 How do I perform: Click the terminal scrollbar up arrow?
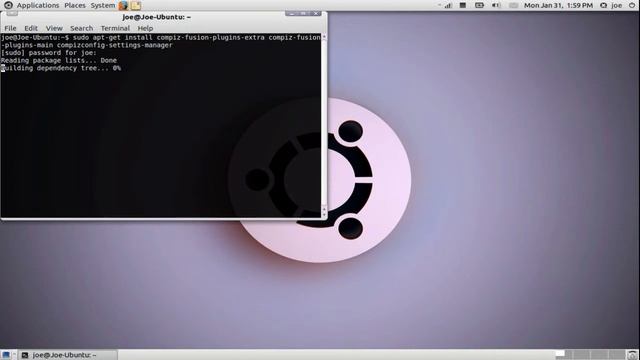pyautogui.click(x=324, y=37)
